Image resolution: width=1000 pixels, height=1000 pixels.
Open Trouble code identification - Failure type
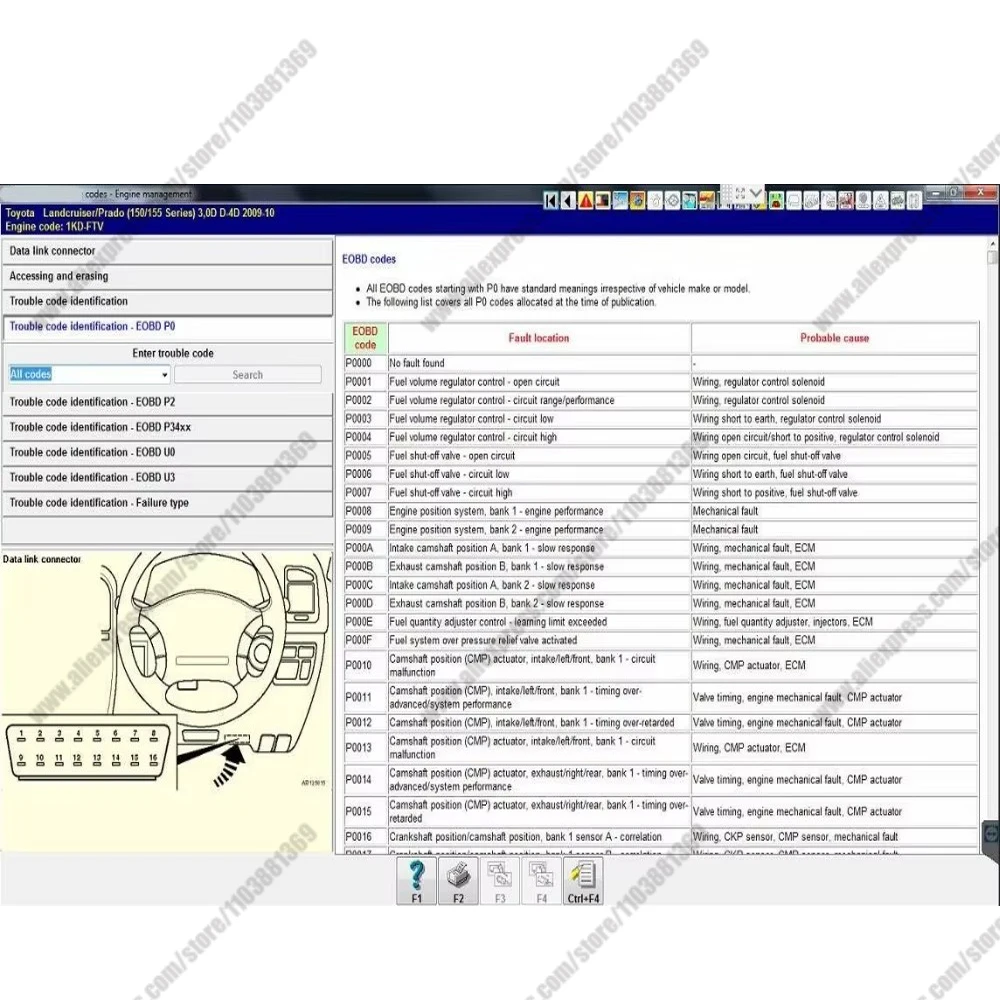(167, 503)
